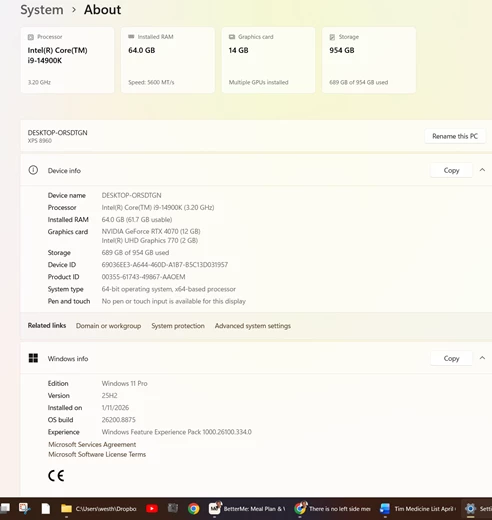Open the File Explorer Dropbox folder window
The width and height of the screenshot is (492, 520).
(99, 508)
